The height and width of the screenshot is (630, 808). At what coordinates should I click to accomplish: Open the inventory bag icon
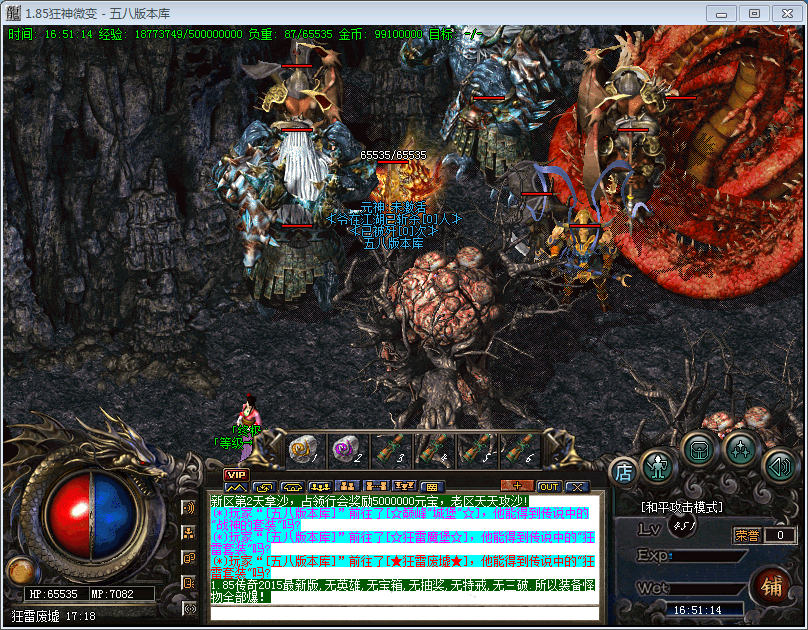[700, 448]
